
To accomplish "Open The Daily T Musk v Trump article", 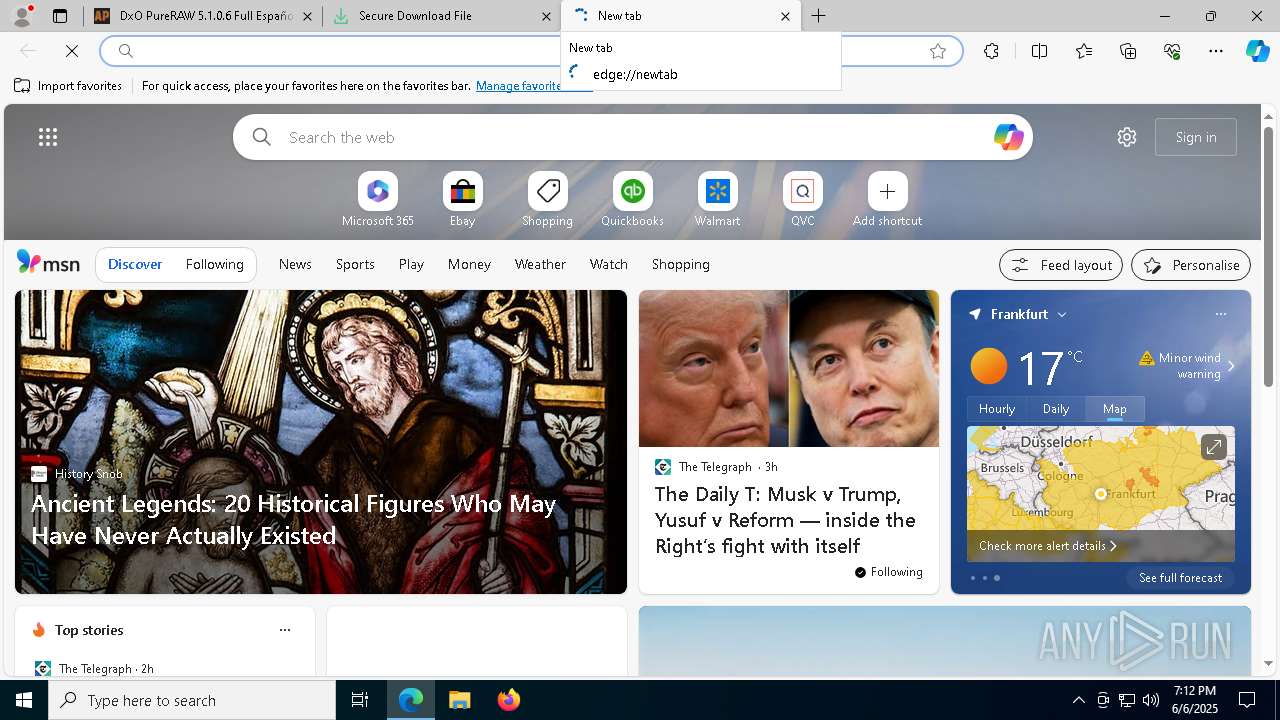I will pos(785,520).
